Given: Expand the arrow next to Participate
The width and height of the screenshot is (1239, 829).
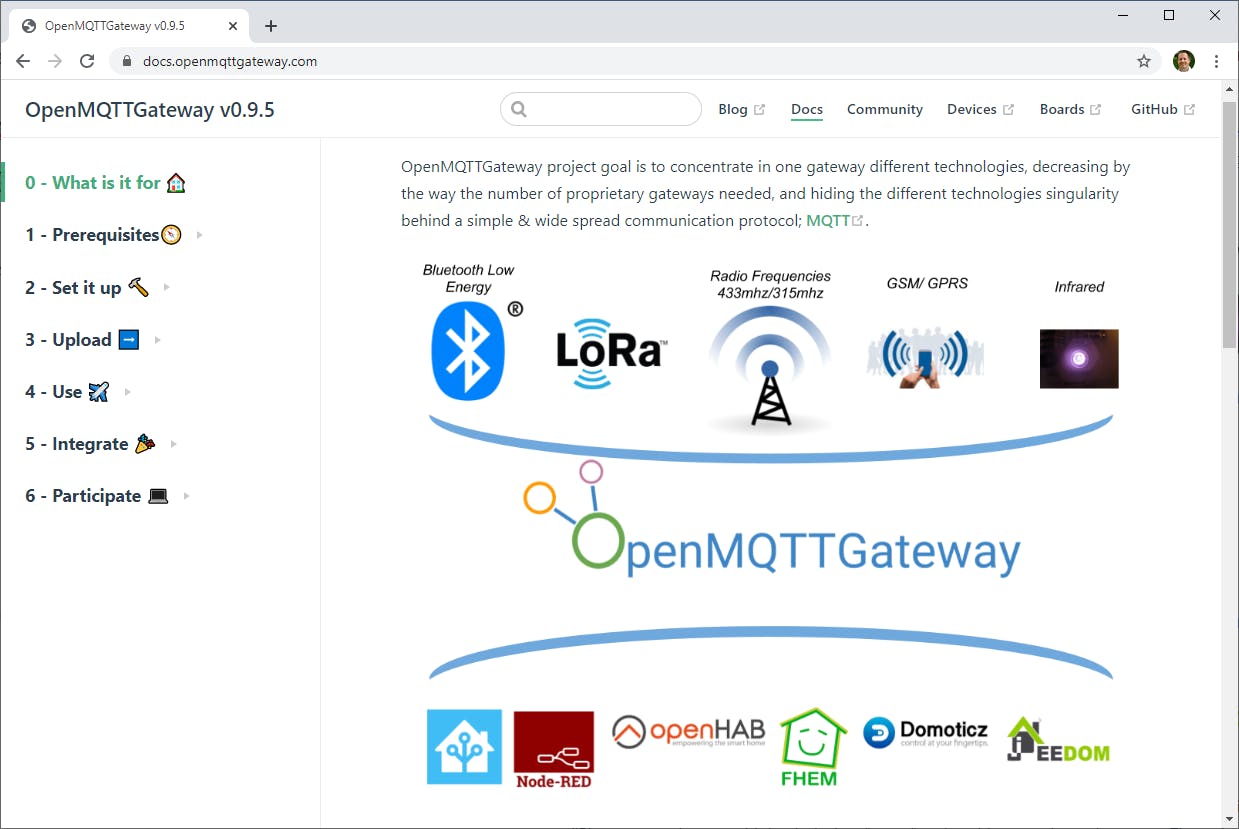Looking at the screenshot, I should coord(187,495).
